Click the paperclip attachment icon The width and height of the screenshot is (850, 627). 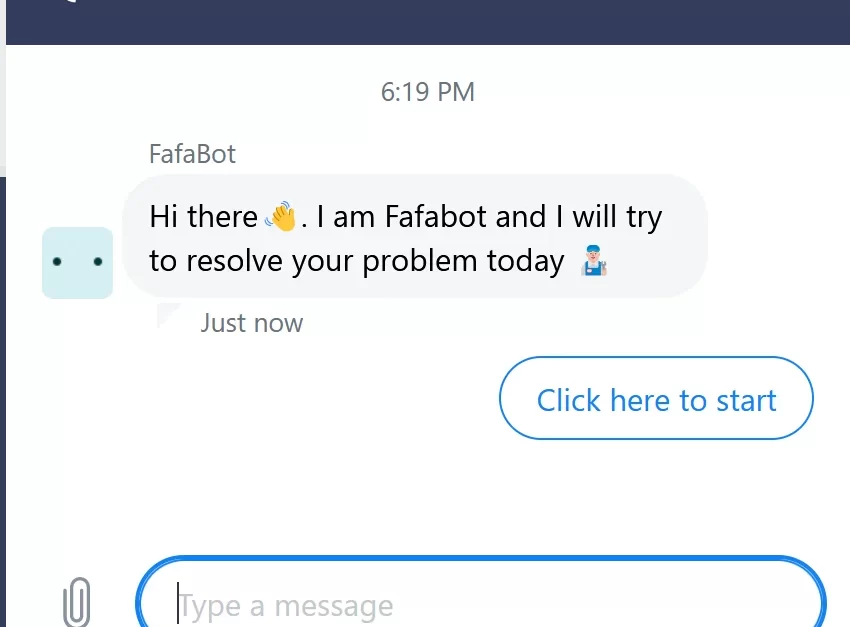76,602
